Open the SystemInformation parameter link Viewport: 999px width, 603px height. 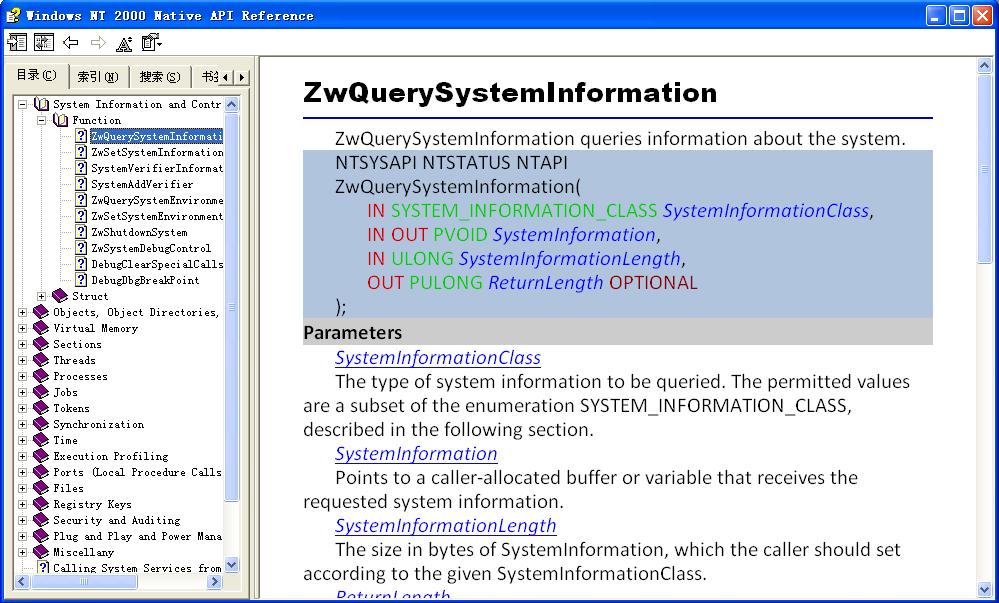coord(416,453)
